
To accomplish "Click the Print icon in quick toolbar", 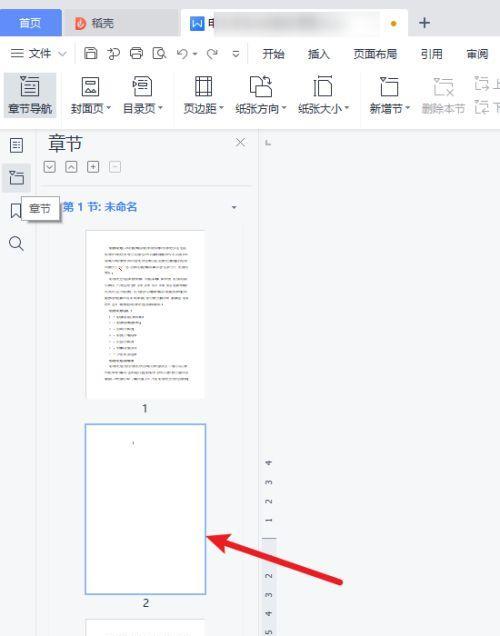I will 136,53.
